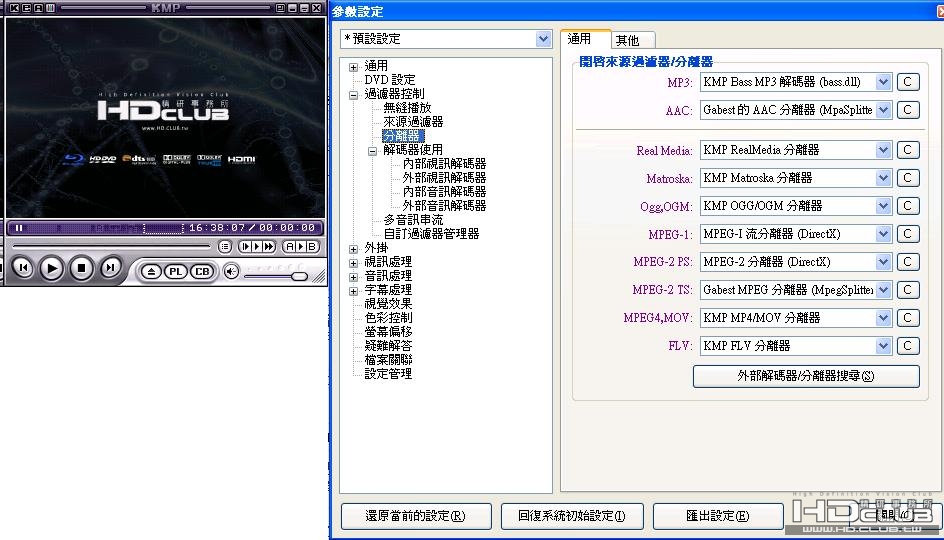Reset Ogg,OGM setting with its C button
The width and height of the screenshot is (944, 540).
pyautogui.click(x=908, y=206)
